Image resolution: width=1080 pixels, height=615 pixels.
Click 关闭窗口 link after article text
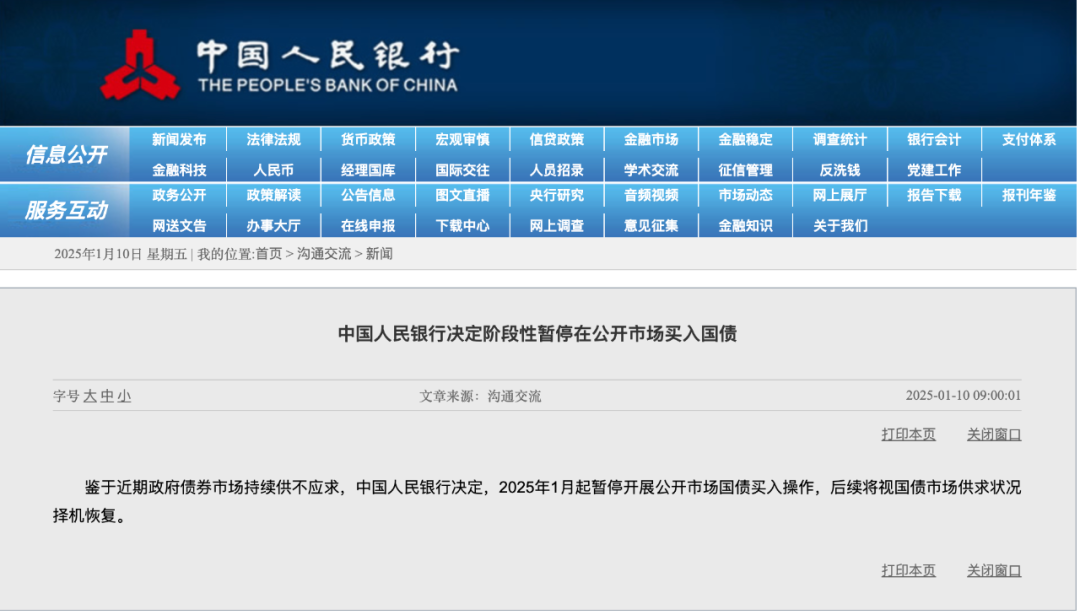994,571
